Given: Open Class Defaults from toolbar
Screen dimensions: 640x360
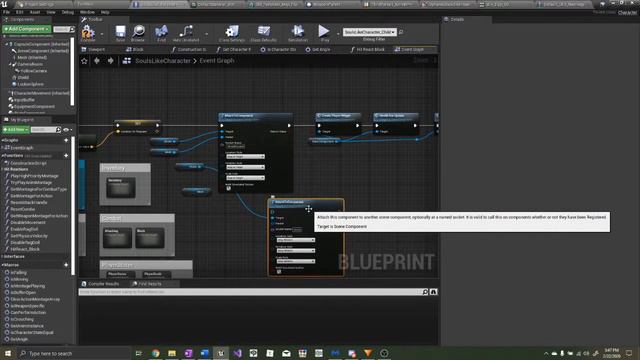Looking at the screenshot, I should coord(264,33).
